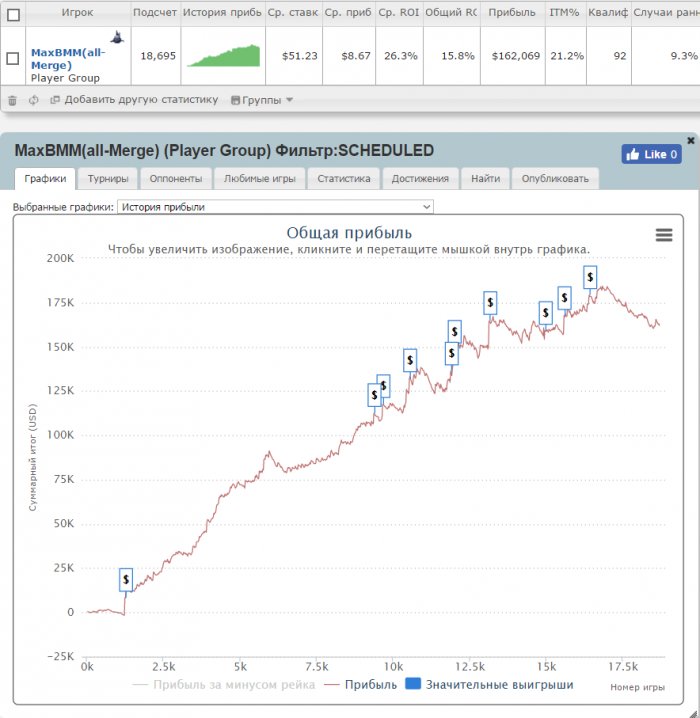
Task: Click the player badge icon beside MaxBMM
Action: point(117,38)
